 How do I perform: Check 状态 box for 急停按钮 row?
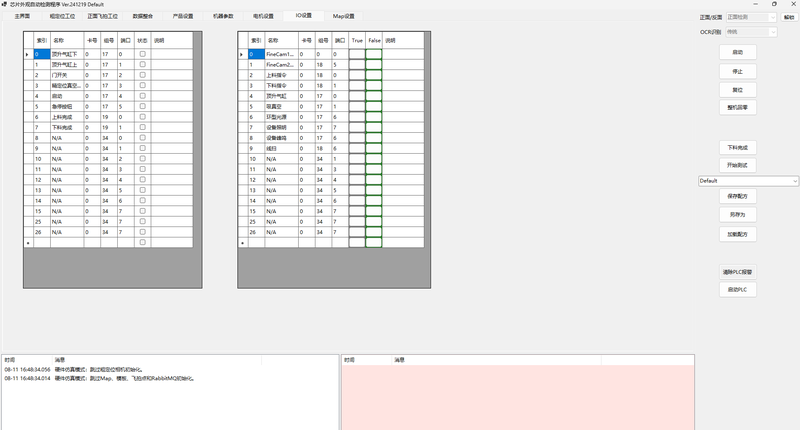142,106
